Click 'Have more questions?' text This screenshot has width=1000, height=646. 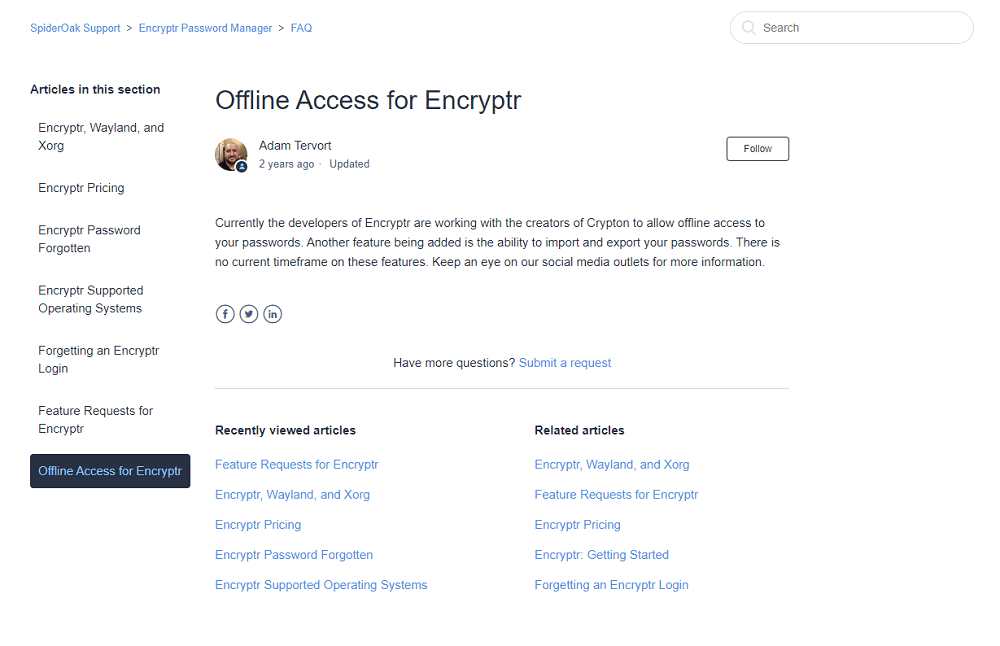pos(453,363)
